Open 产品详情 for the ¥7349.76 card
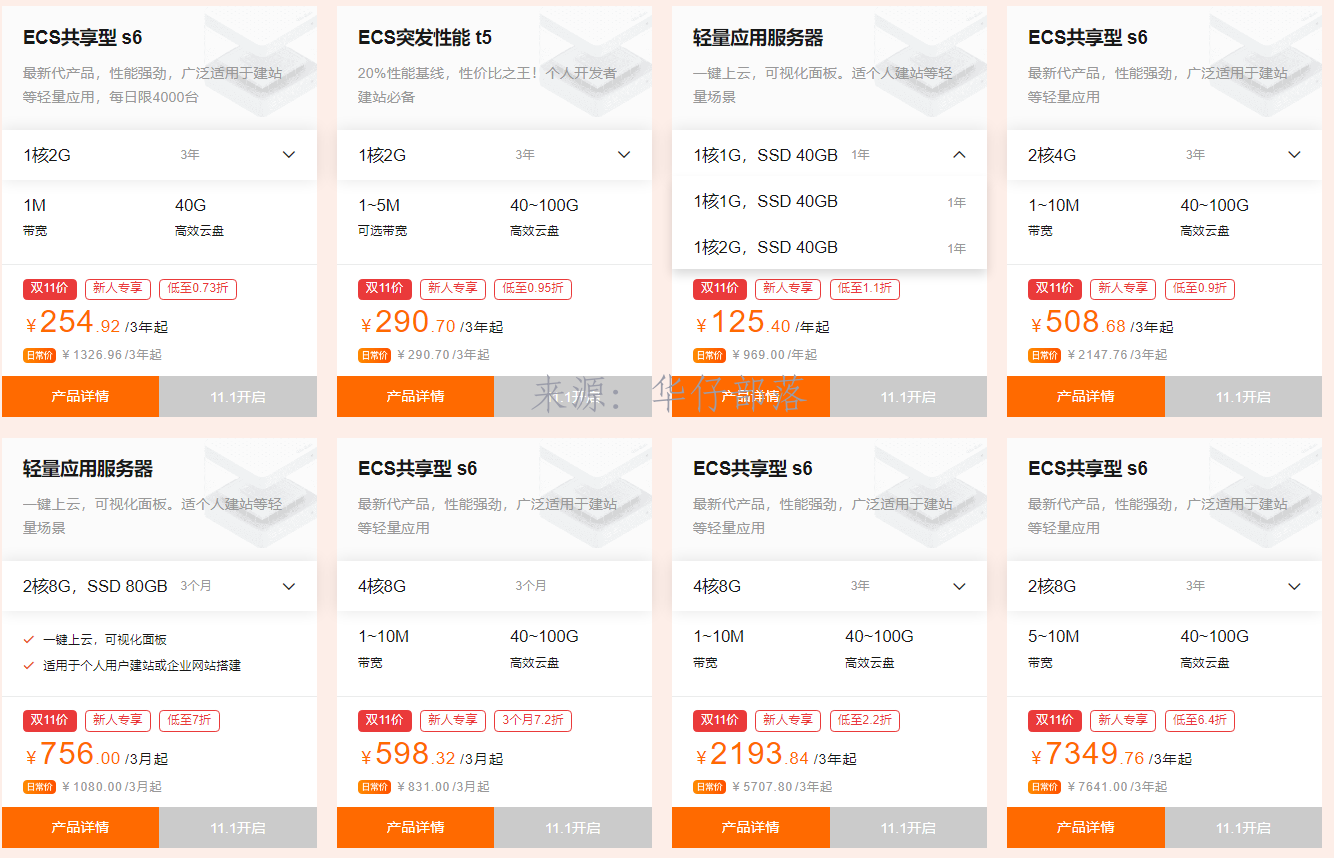This screenshot has width=1334, height=858. tap(1085, 827)
